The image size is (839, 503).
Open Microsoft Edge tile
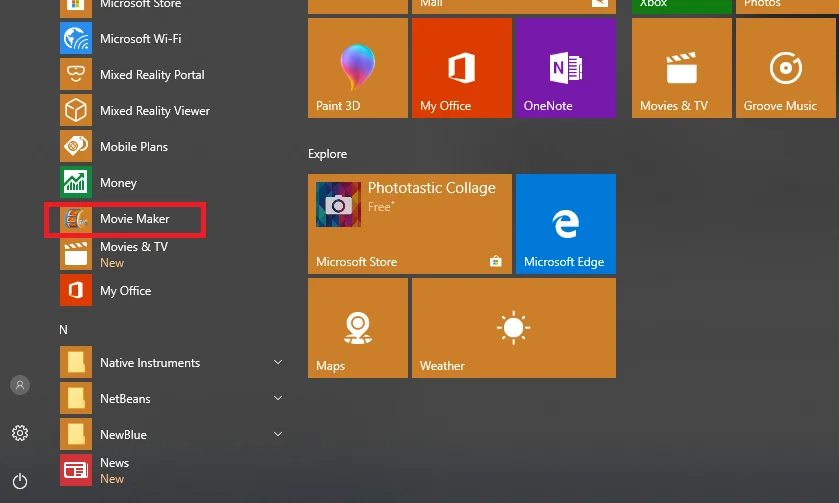click(566, 224)
